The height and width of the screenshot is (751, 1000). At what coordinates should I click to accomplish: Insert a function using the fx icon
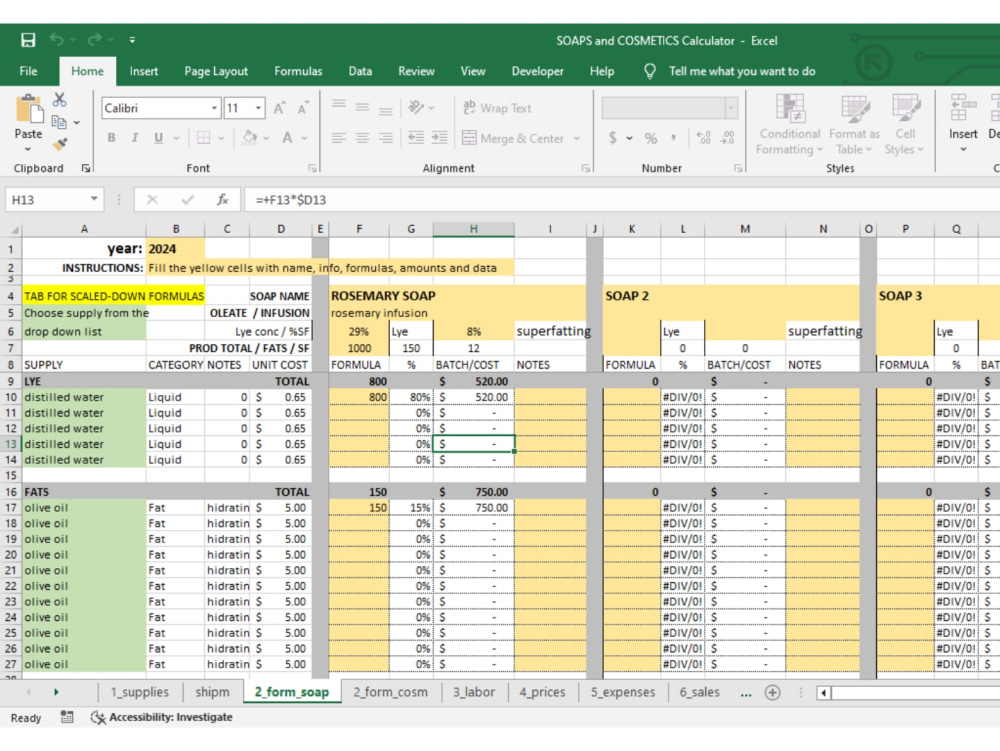click(223, 200)
